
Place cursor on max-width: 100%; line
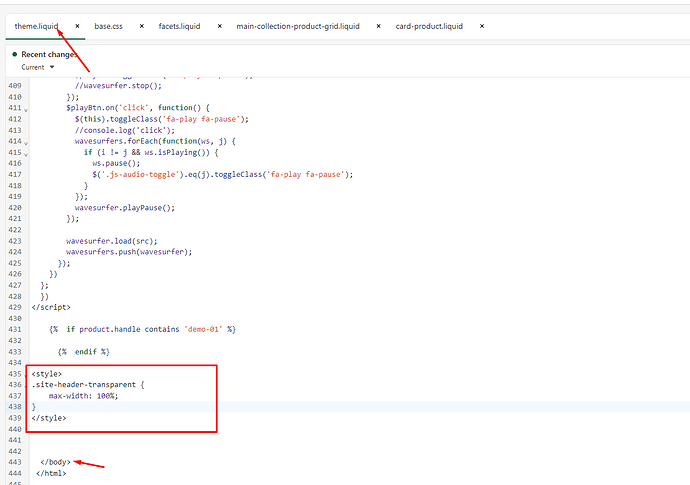(x=83, y=396)
